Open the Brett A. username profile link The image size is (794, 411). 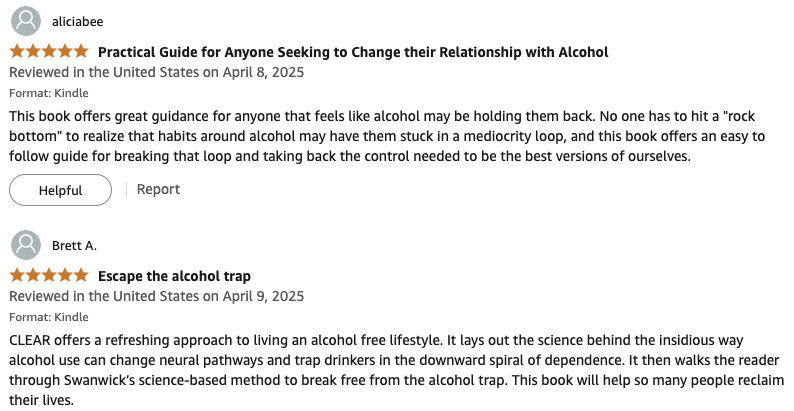click(x=74, y=245)
